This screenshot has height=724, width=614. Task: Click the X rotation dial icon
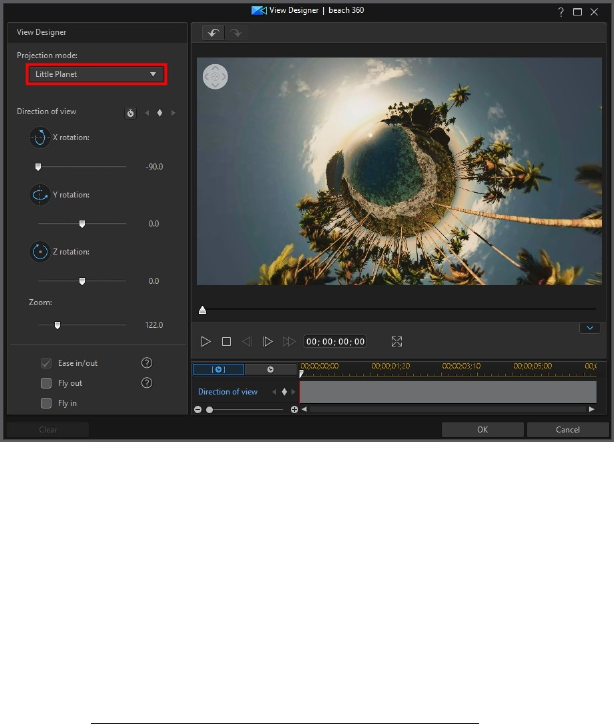point(40,138)
